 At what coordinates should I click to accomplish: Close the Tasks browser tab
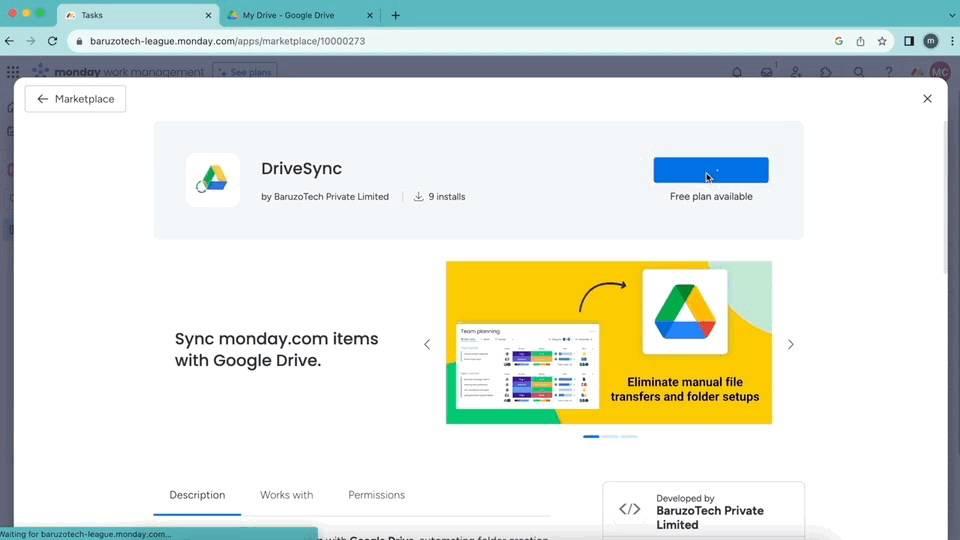tap(208, 15)
